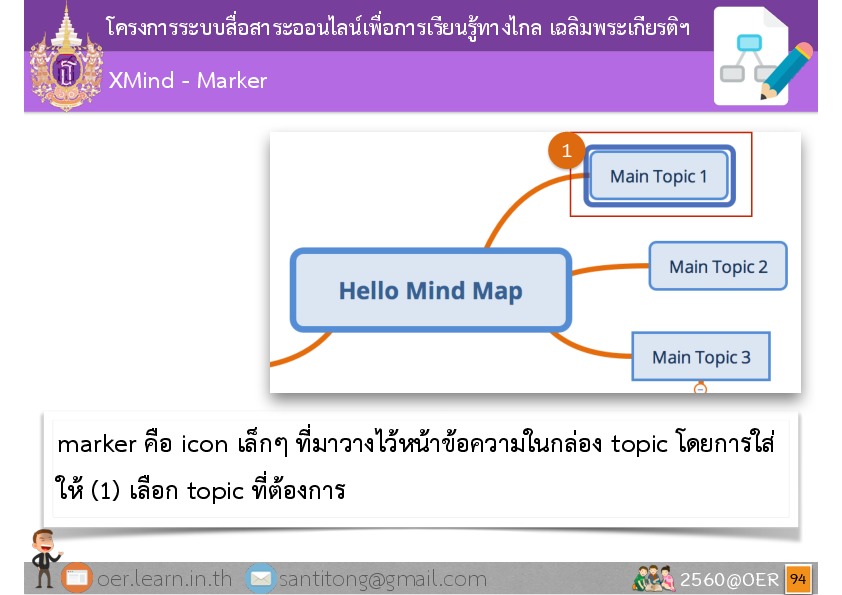Collapse the branch under Main Topic 3
Screen dimensions: 842x595
click(x=700, y=388)
